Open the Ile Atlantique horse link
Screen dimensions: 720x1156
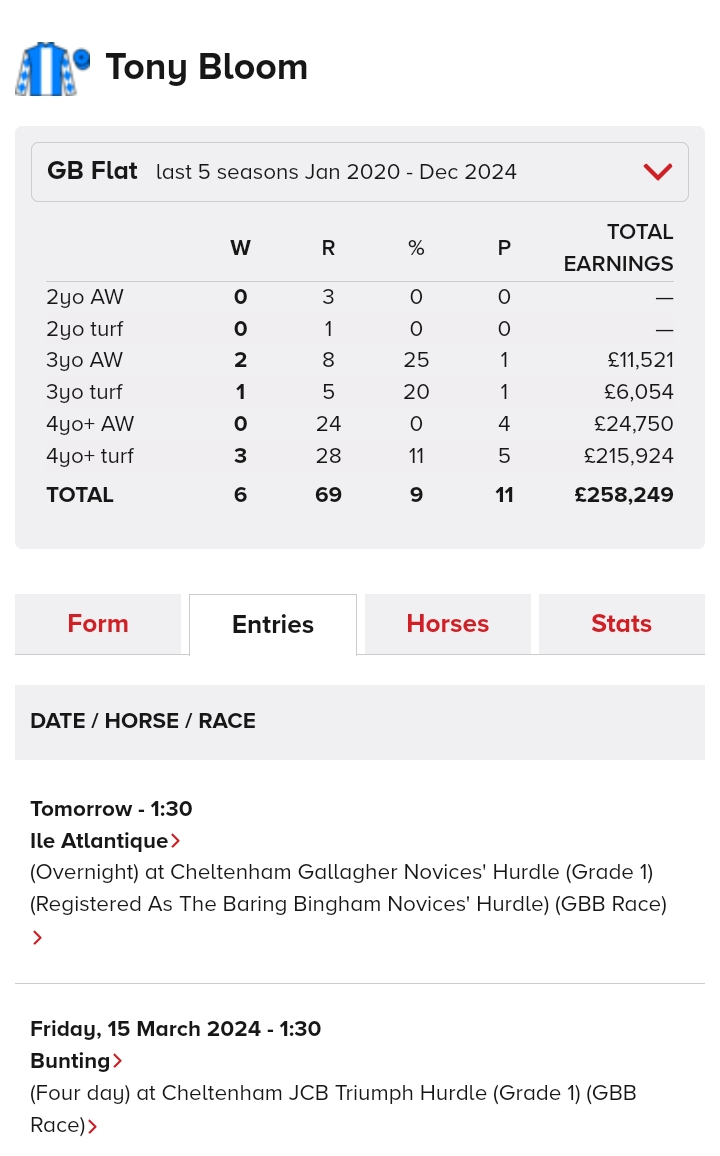(x=99, y=840)
